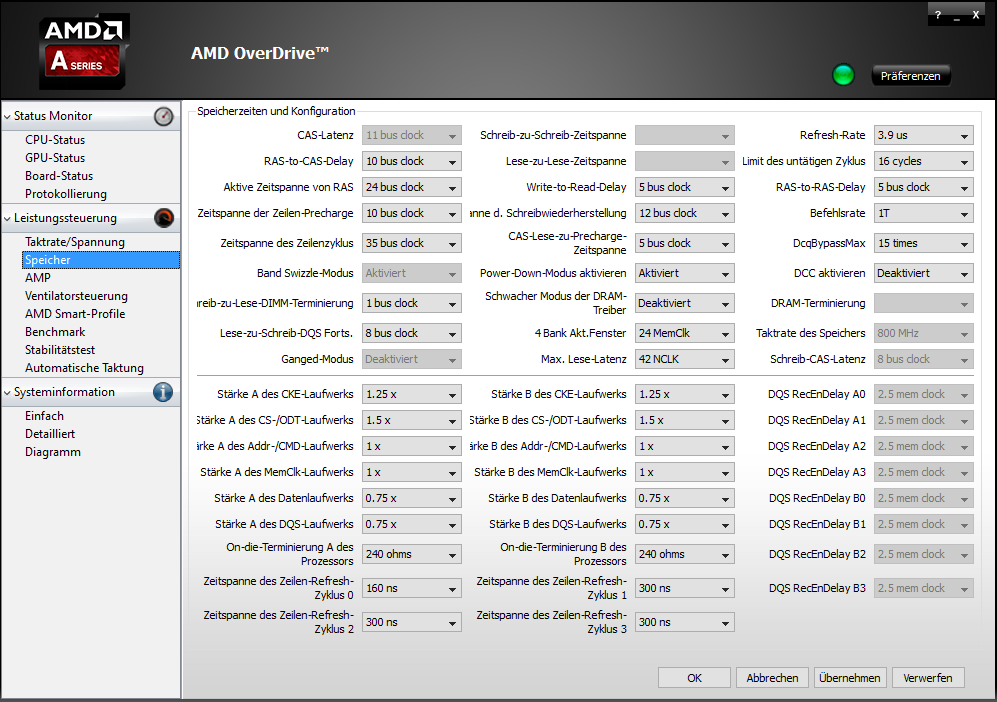The width and height of the screenshot is (997, 702).
Task: Open 4 Bank Akt.Fenster dropdown
Action: click(x=685, y=333)
